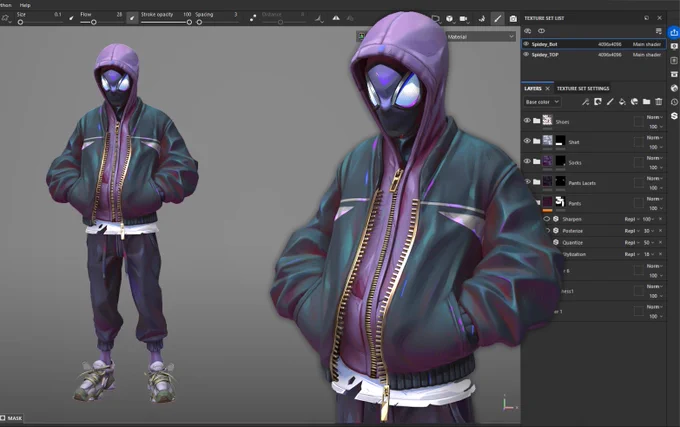Add a paint layer with brush icon
Screen dimensions: 680x427
[x=610, y=102]
